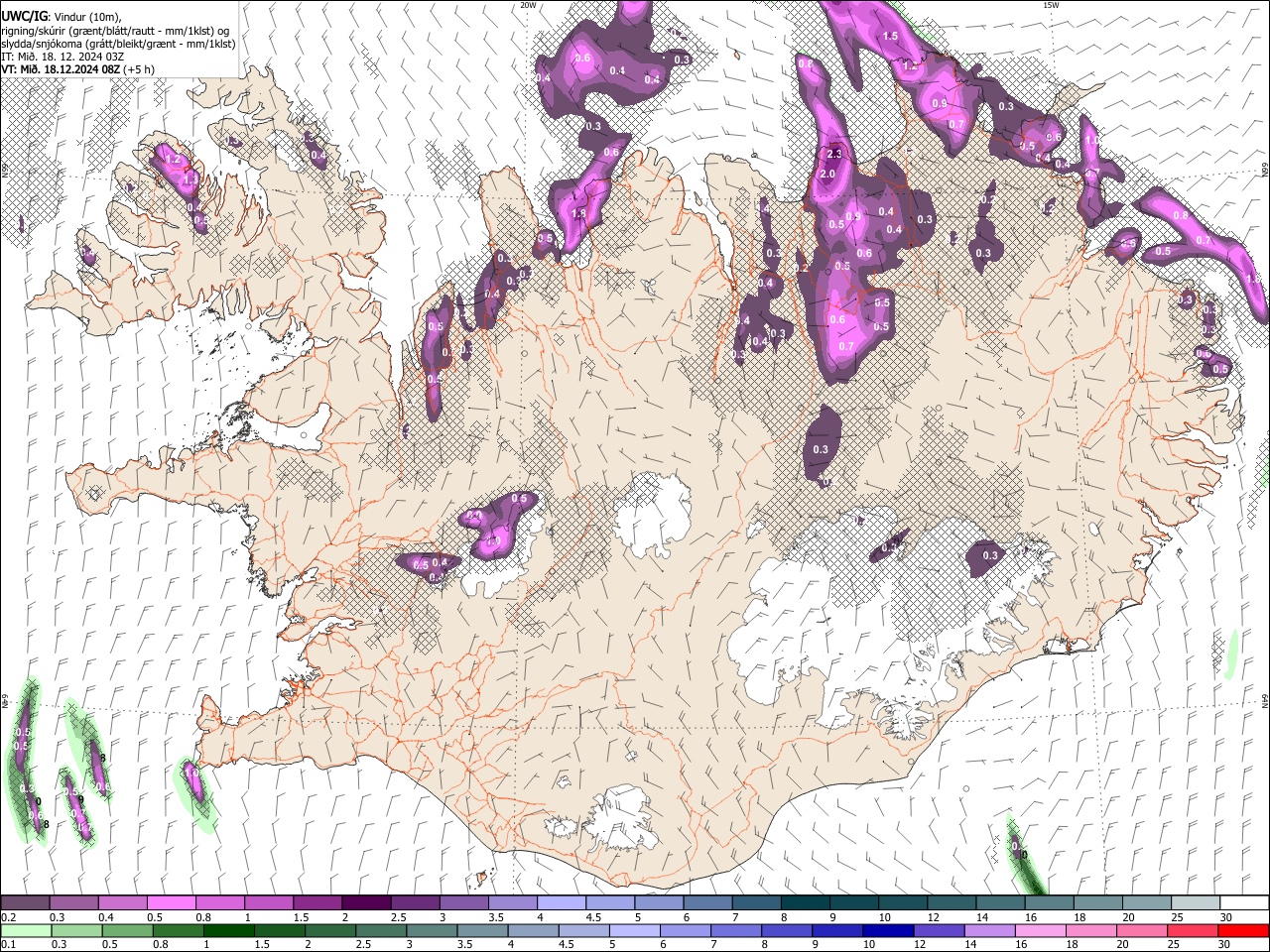This screenshot has height=952, width=1270.
Task: Pick the pale green 0.1–0.3 rain legend swatch
Action: [x=25, y=930]
